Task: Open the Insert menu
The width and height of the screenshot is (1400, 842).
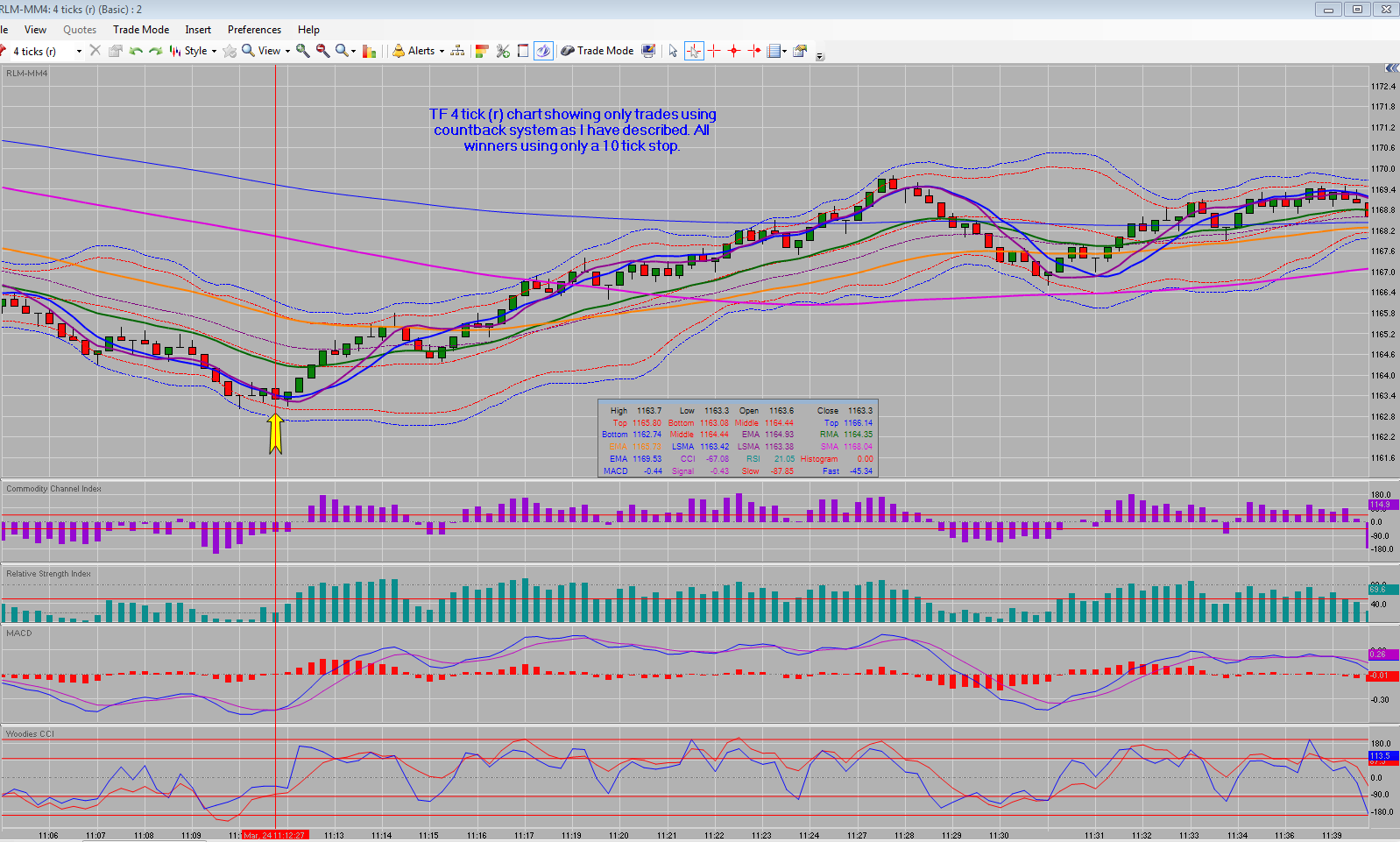Action: point(198,30)
